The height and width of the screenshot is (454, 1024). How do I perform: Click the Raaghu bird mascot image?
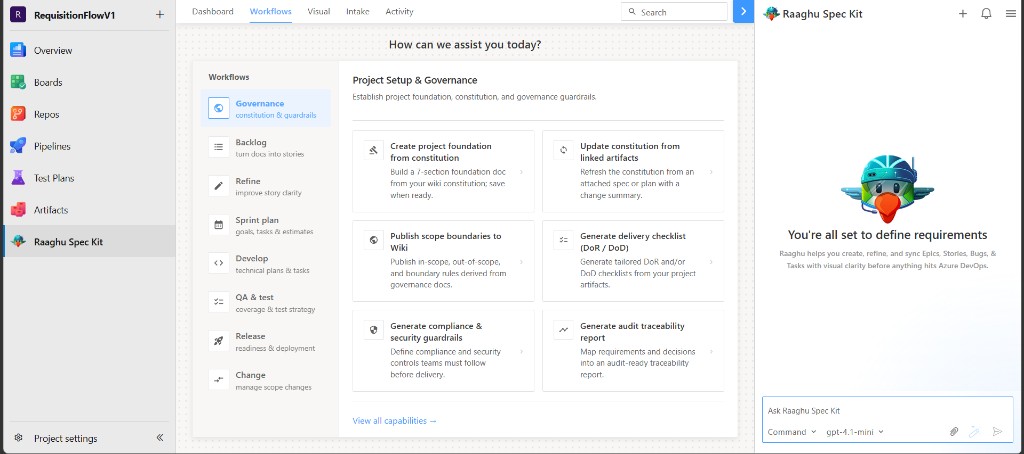(888, 188)
